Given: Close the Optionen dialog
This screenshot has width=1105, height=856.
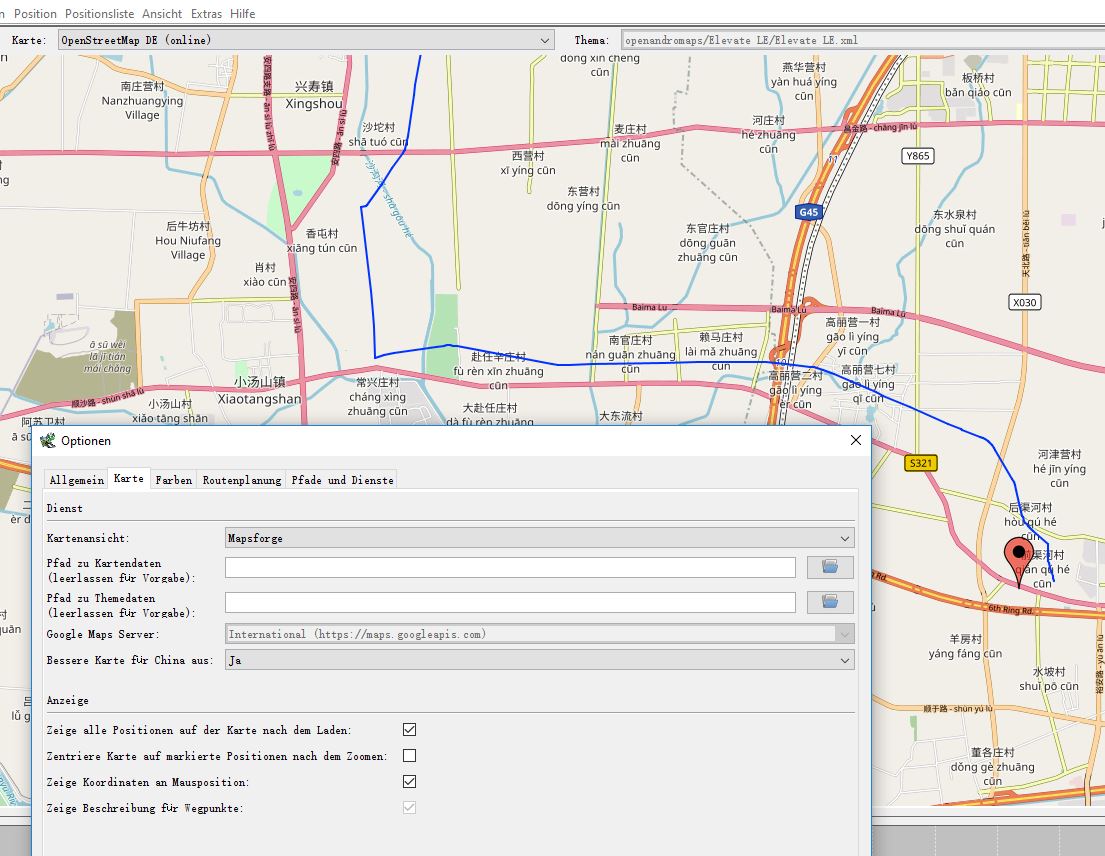Looking at the screenshot, I should tap(855, 440).
